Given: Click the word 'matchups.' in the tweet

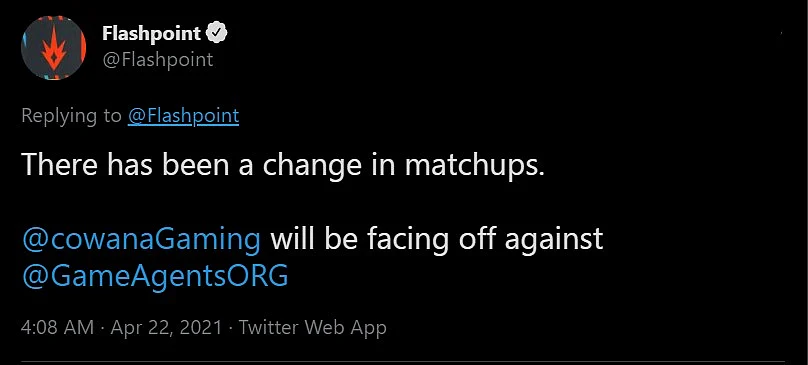Looking at the screenshot, I should click(475, 165).
